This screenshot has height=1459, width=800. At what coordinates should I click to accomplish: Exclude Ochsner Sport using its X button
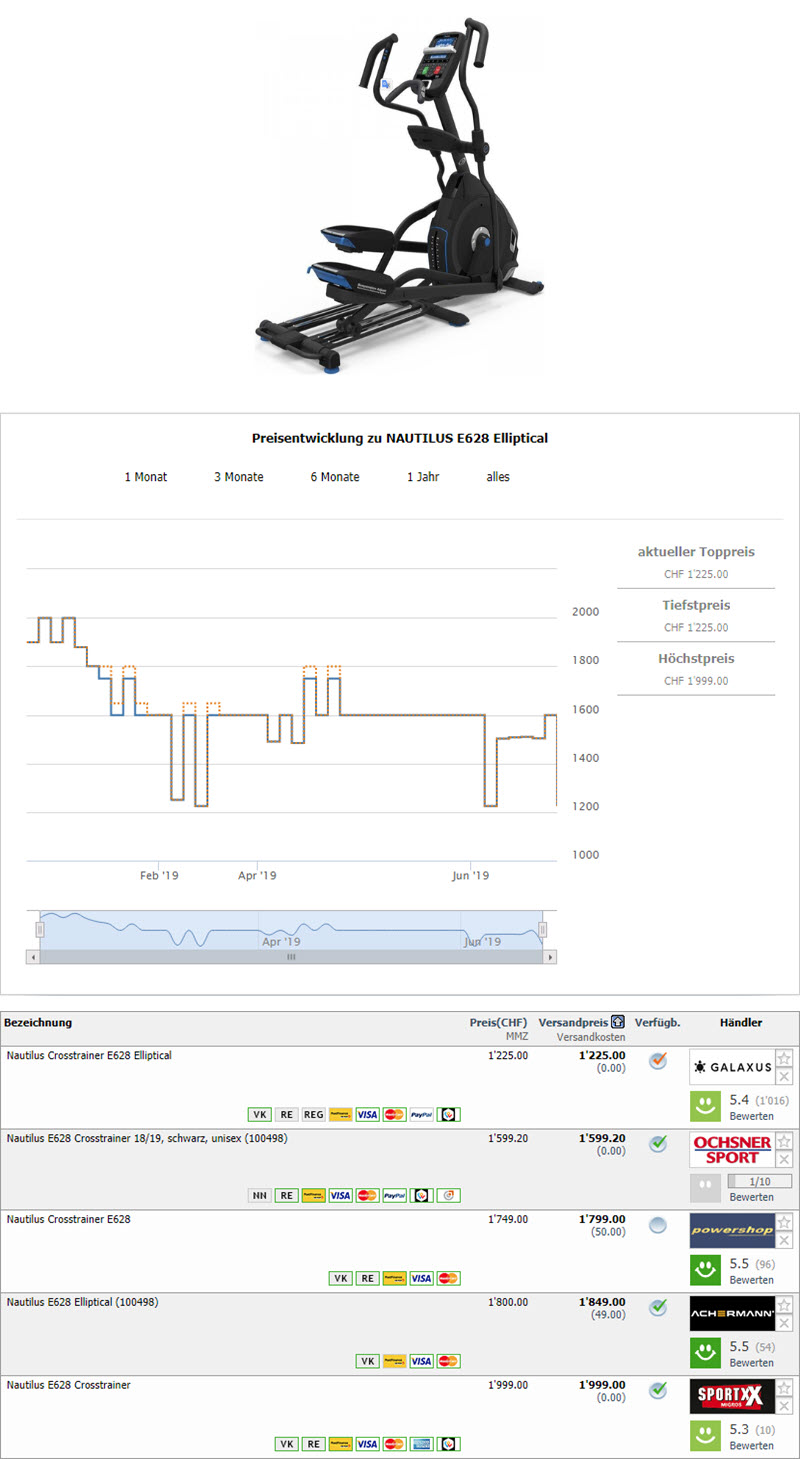[784, 1159]
